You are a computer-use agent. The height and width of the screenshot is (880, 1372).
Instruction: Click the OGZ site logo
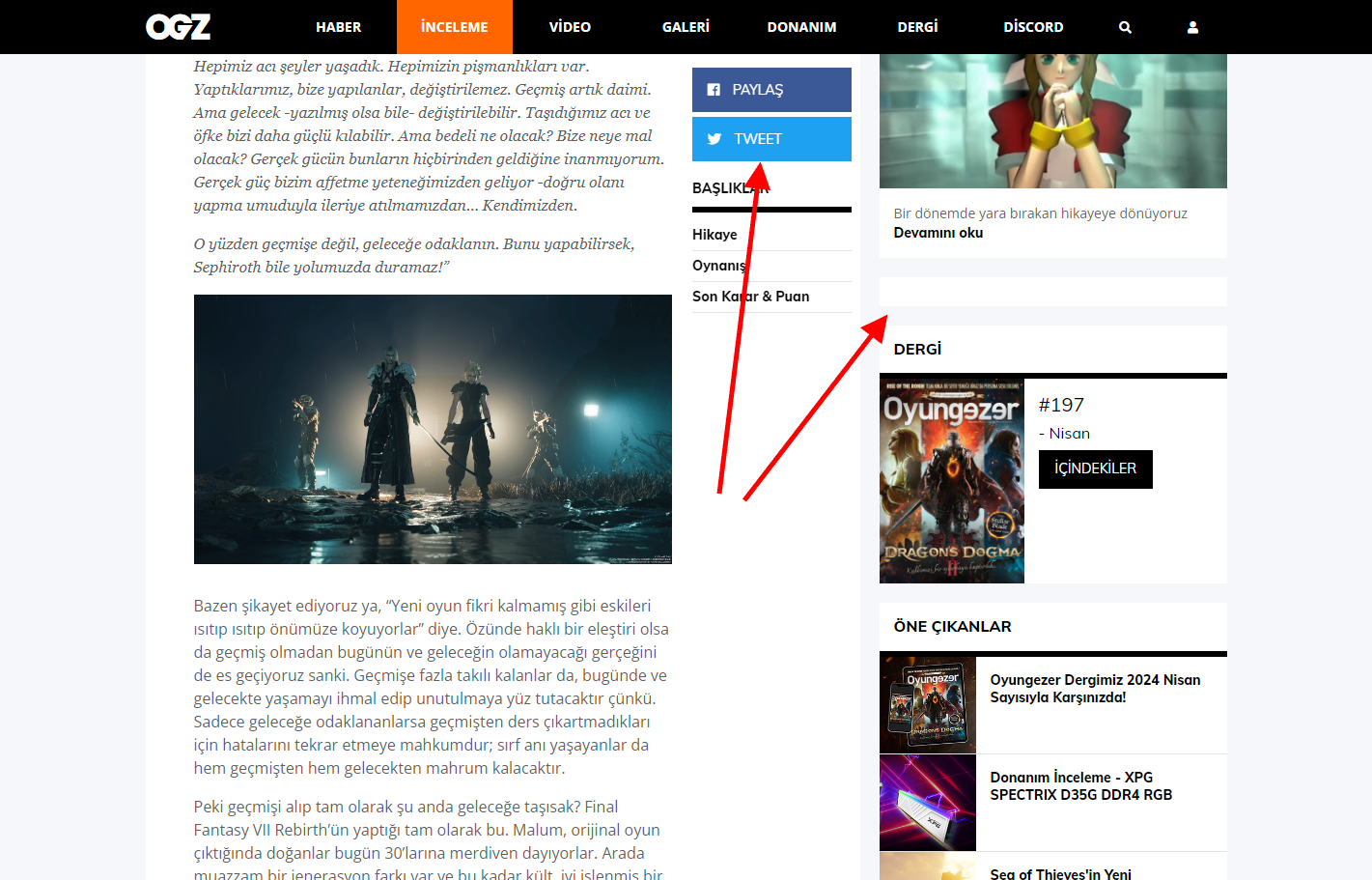click(178, 27)
